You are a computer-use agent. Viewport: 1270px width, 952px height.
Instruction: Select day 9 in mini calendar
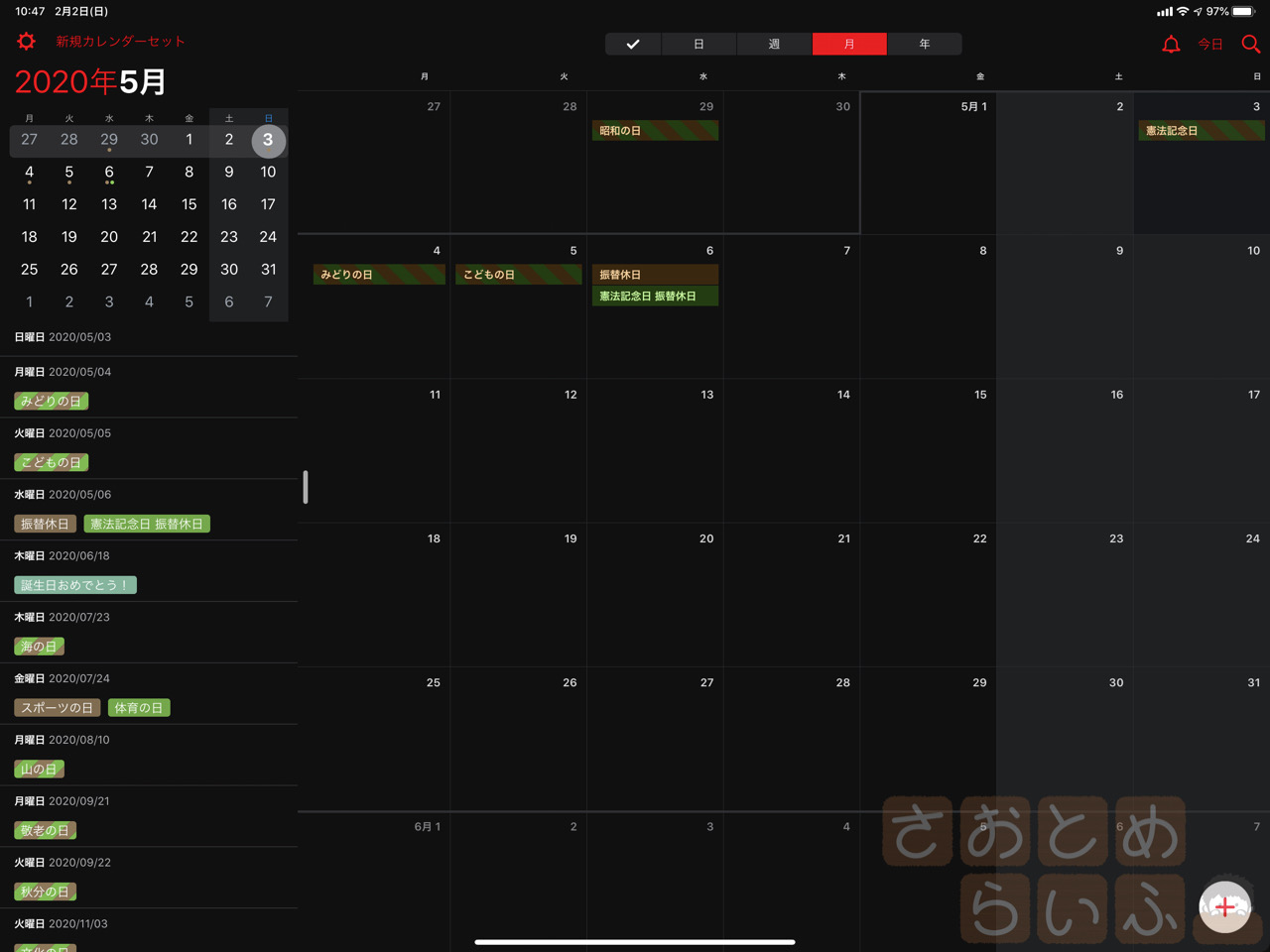click(x=228, y=172)
